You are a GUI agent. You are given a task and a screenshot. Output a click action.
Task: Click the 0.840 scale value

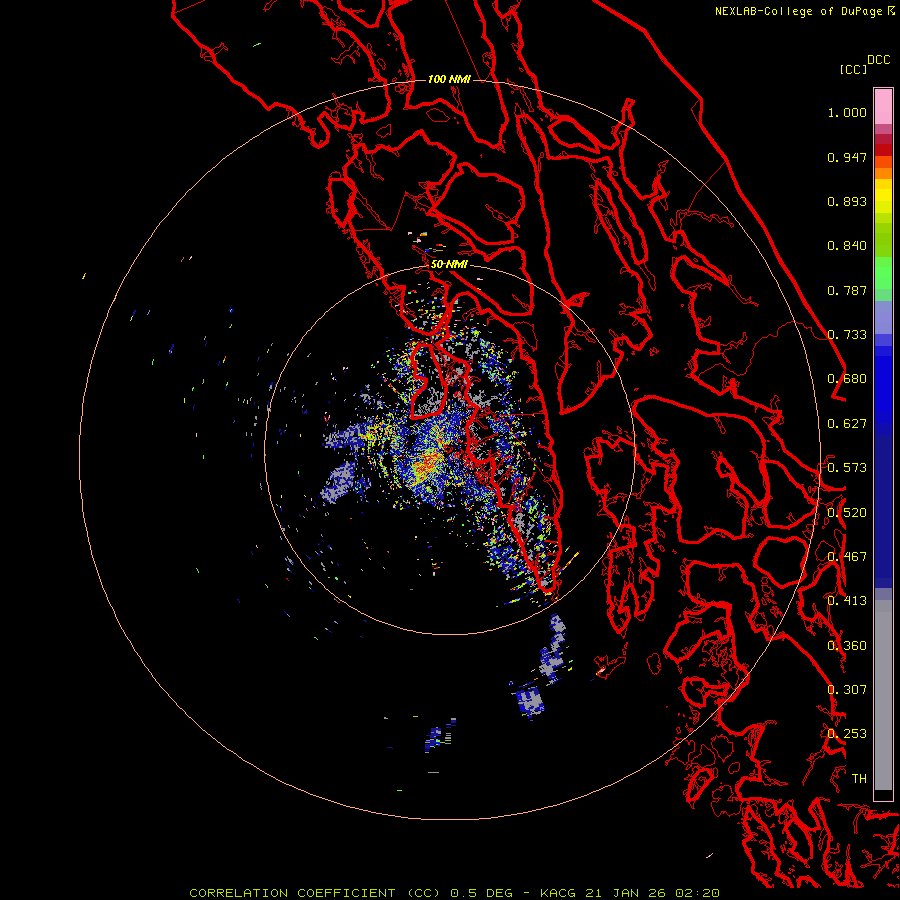847,246
